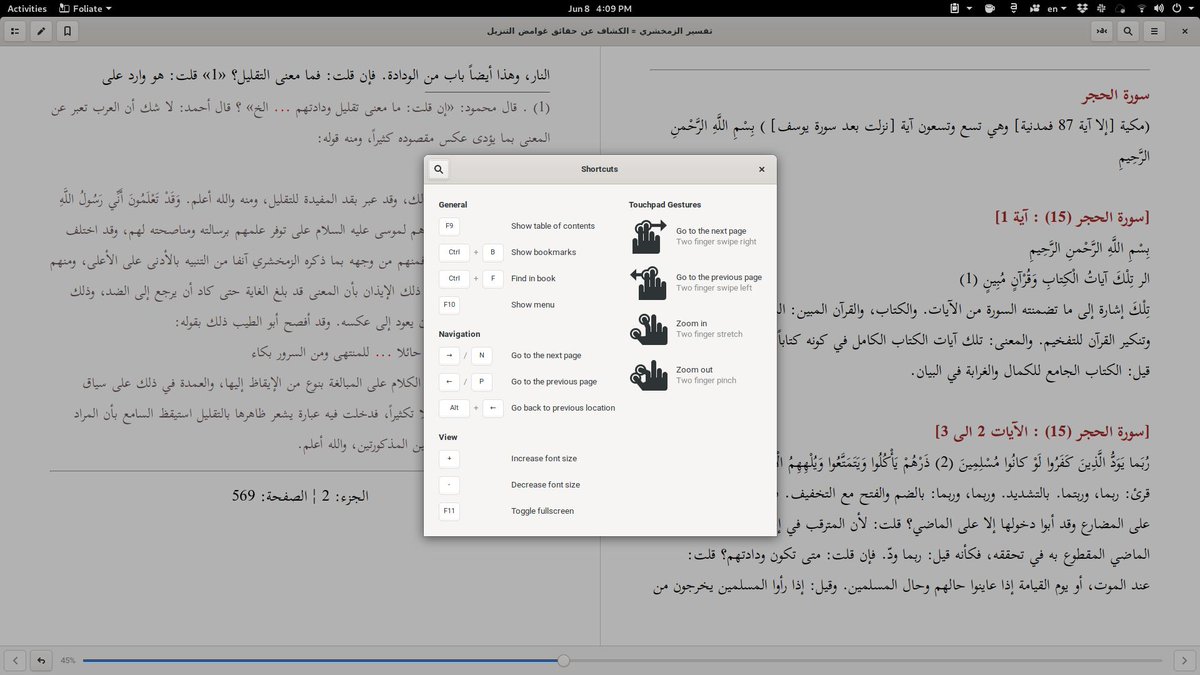Click the Zoom out pinch gesture icon
The height and width of the screenshot is (675, 1200).
click(x=649, y=375)
